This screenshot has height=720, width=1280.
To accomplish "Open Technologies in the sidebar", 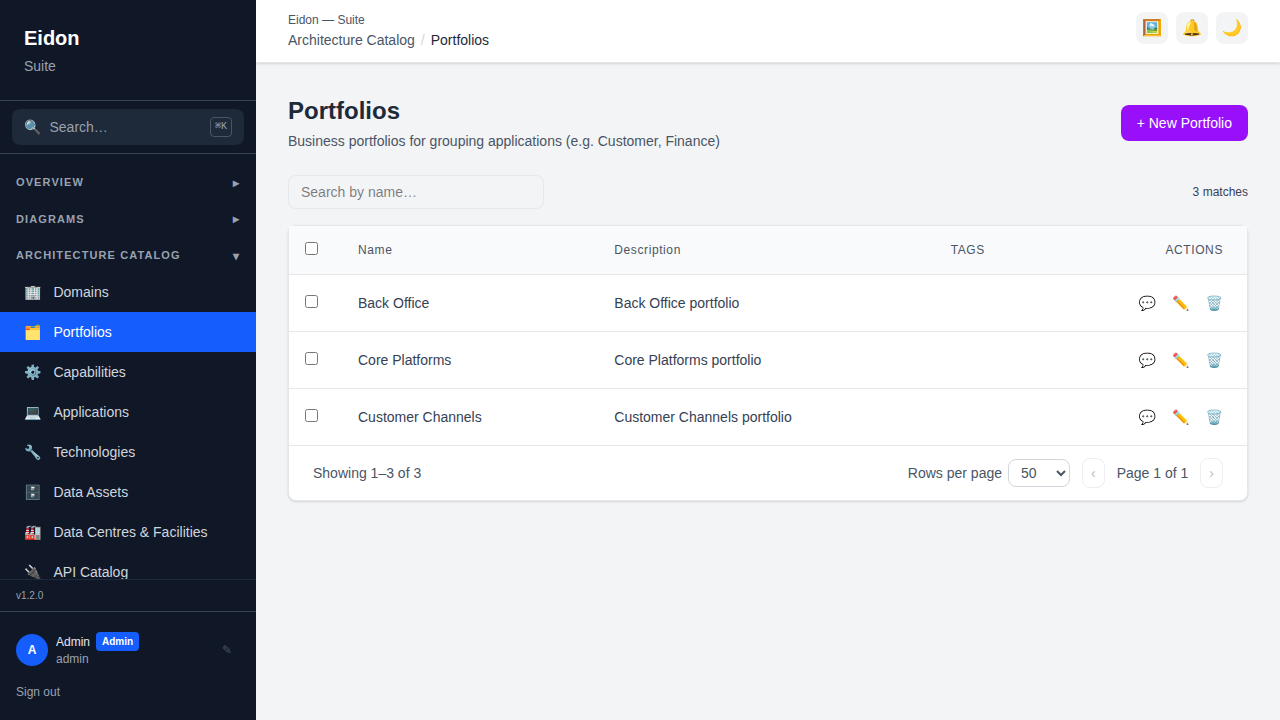I will click(128, 452).
